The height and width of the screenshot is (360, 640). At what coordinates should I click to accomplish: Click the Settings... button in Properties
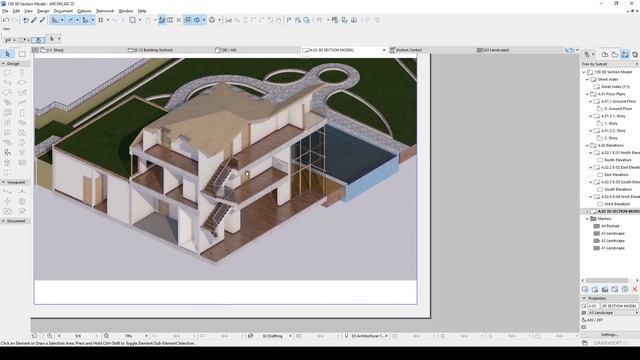click(x=609, y=335)
